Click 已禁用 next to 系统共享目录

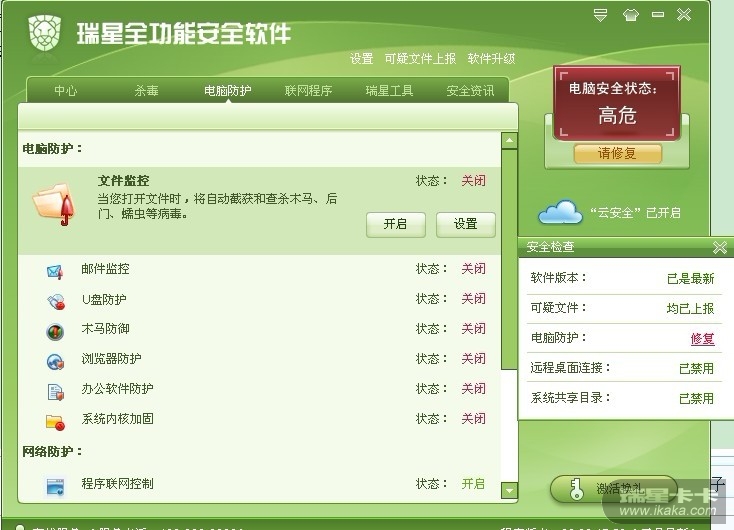[696, 398]
